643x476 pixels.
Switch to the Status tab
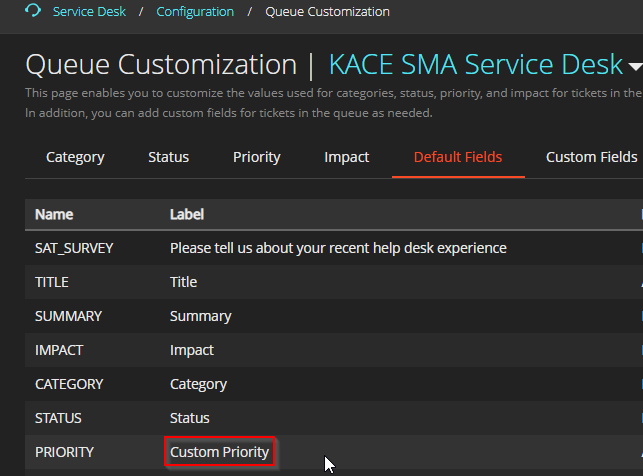coord(169,157)
